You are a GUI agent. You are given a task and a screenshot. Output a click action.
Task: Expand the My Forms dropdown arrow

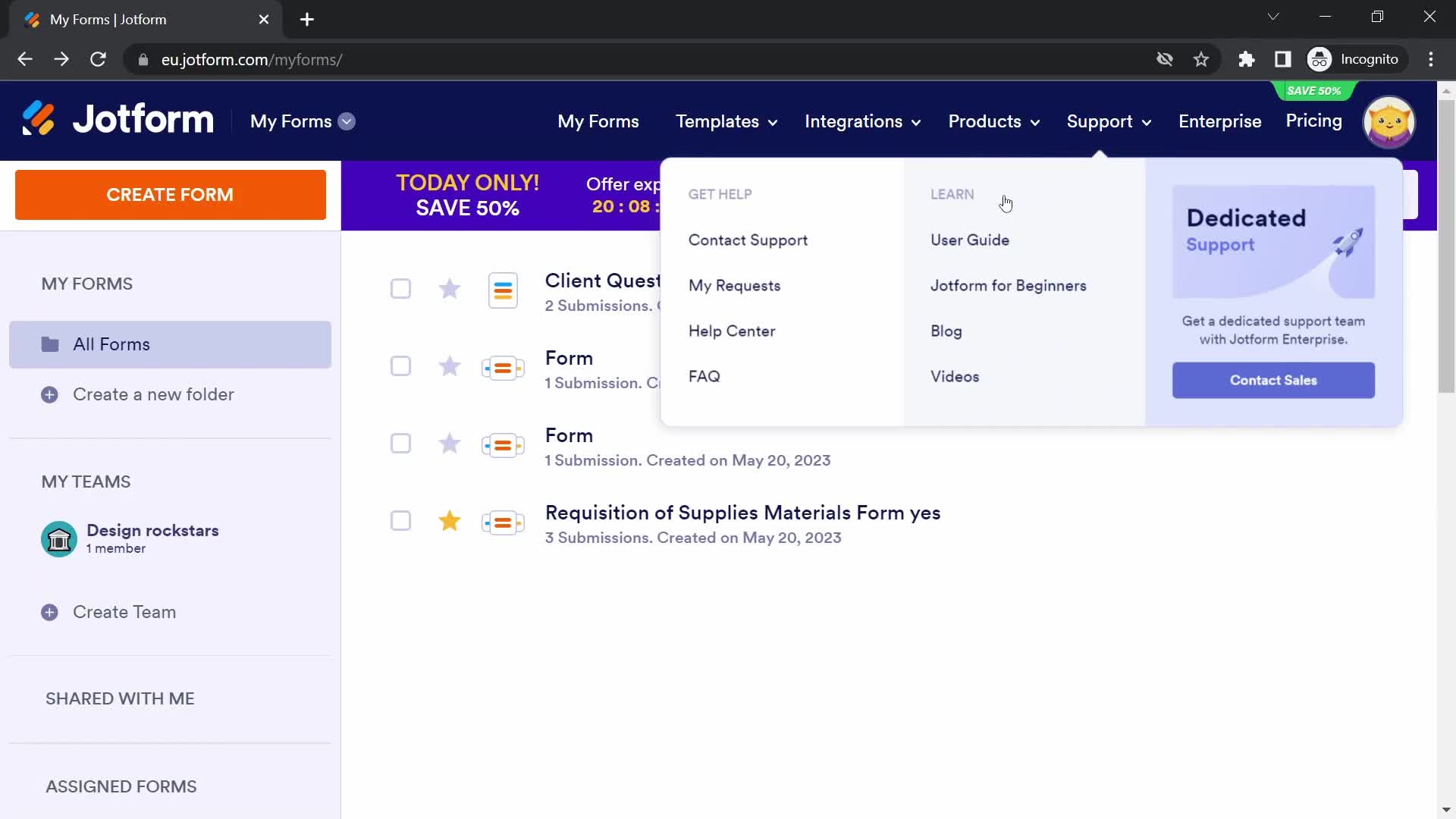point(349,121)
